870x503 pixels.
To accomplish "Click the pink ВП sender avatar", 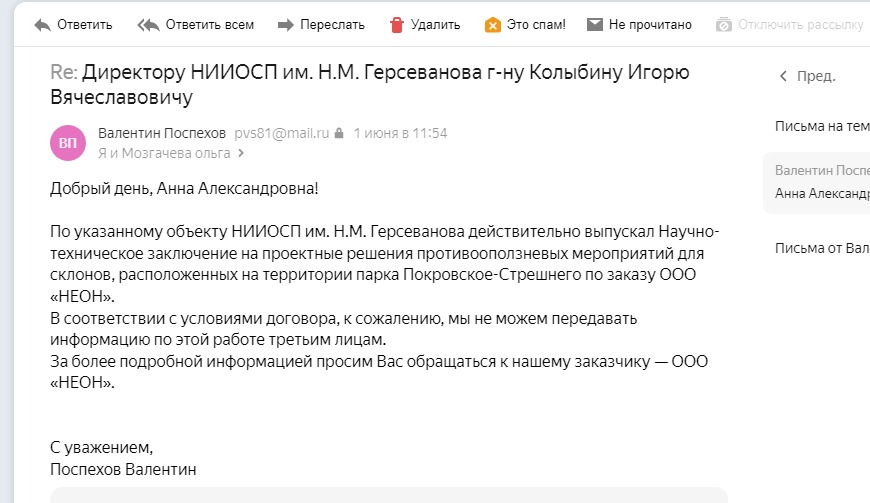I will pos(68,143).
